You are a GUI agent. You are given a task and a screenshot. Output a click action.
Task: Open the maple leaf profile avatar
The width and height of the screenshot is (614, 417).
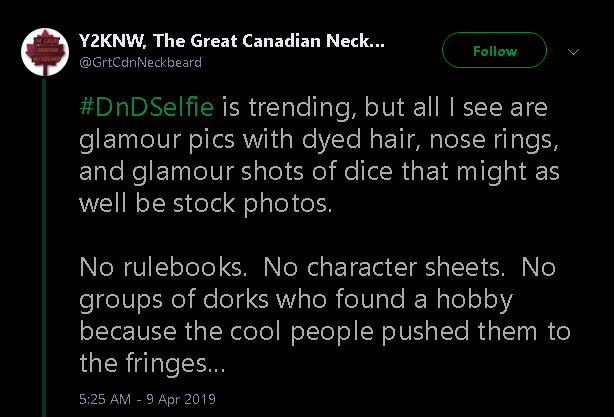[45, 52]
